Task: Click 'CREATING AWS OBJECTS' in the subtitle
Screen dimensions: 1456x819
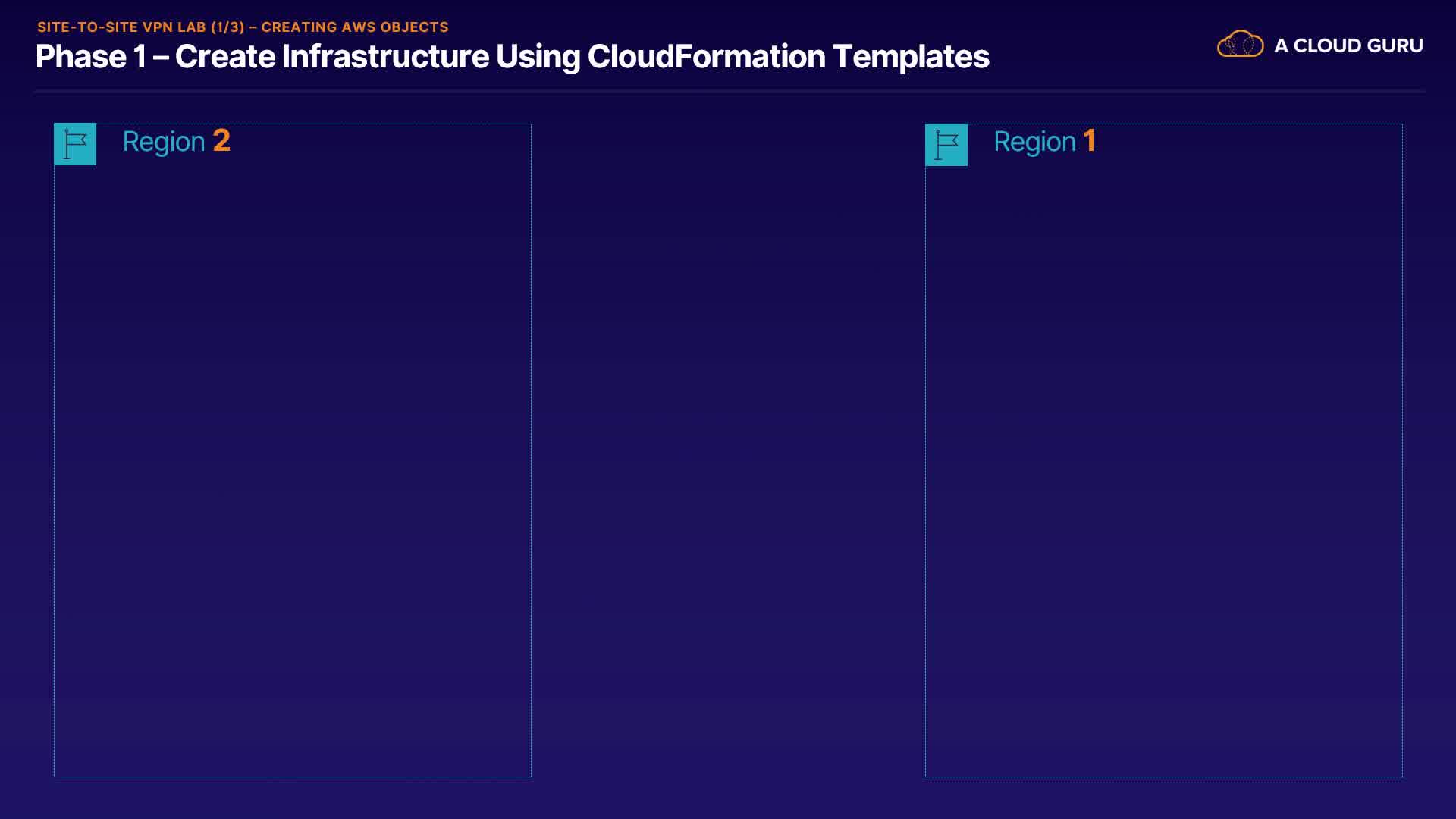Action: pos(355,27)
